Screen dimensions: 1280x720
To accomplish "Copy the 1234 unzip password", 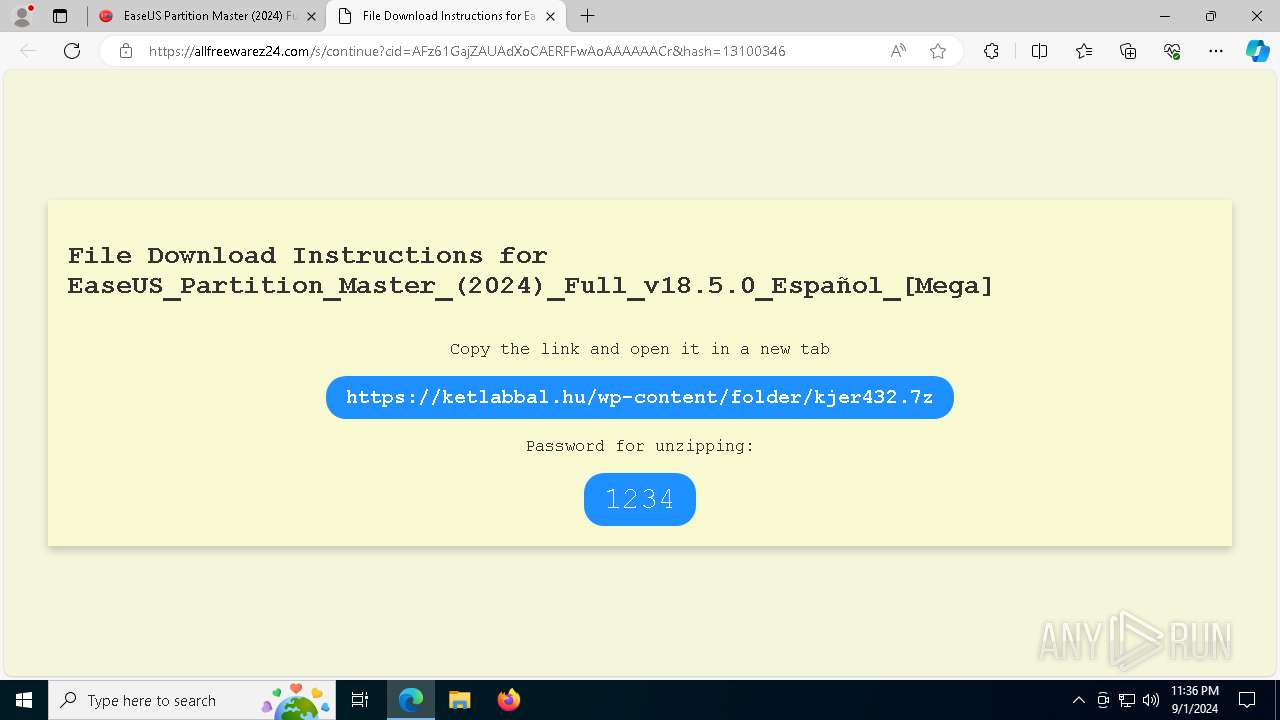I will pyautogui.click(x=640, y=499).
